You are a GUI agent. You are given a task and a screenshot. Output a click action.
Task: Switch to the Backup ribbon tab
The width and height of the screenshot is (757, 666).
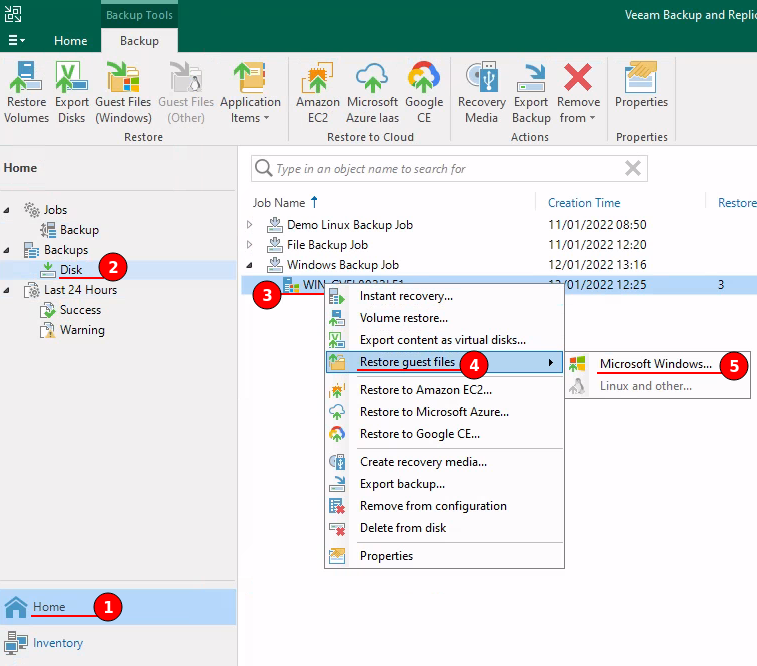(x=139, y=41)
